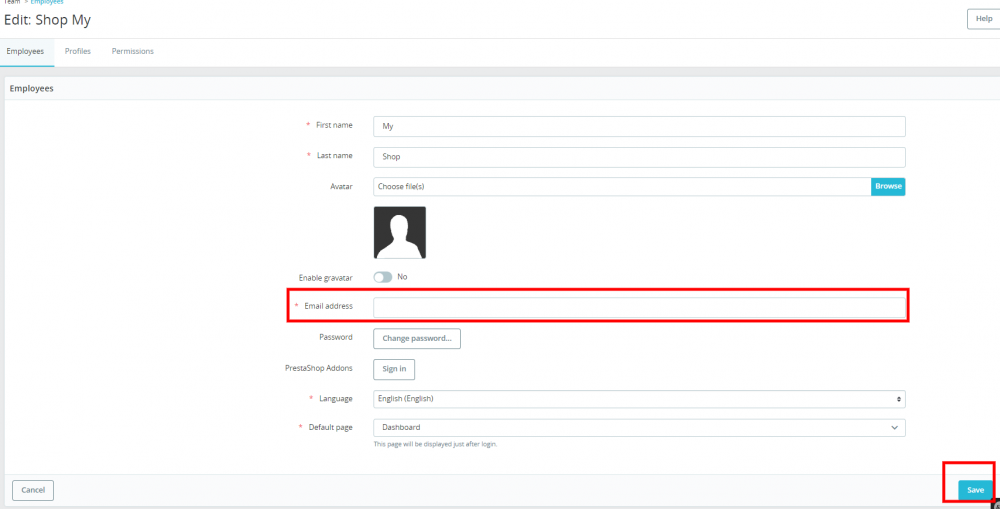The image size is (1000, 509).
Task: Save the employee form
Action: pos(975,491)
